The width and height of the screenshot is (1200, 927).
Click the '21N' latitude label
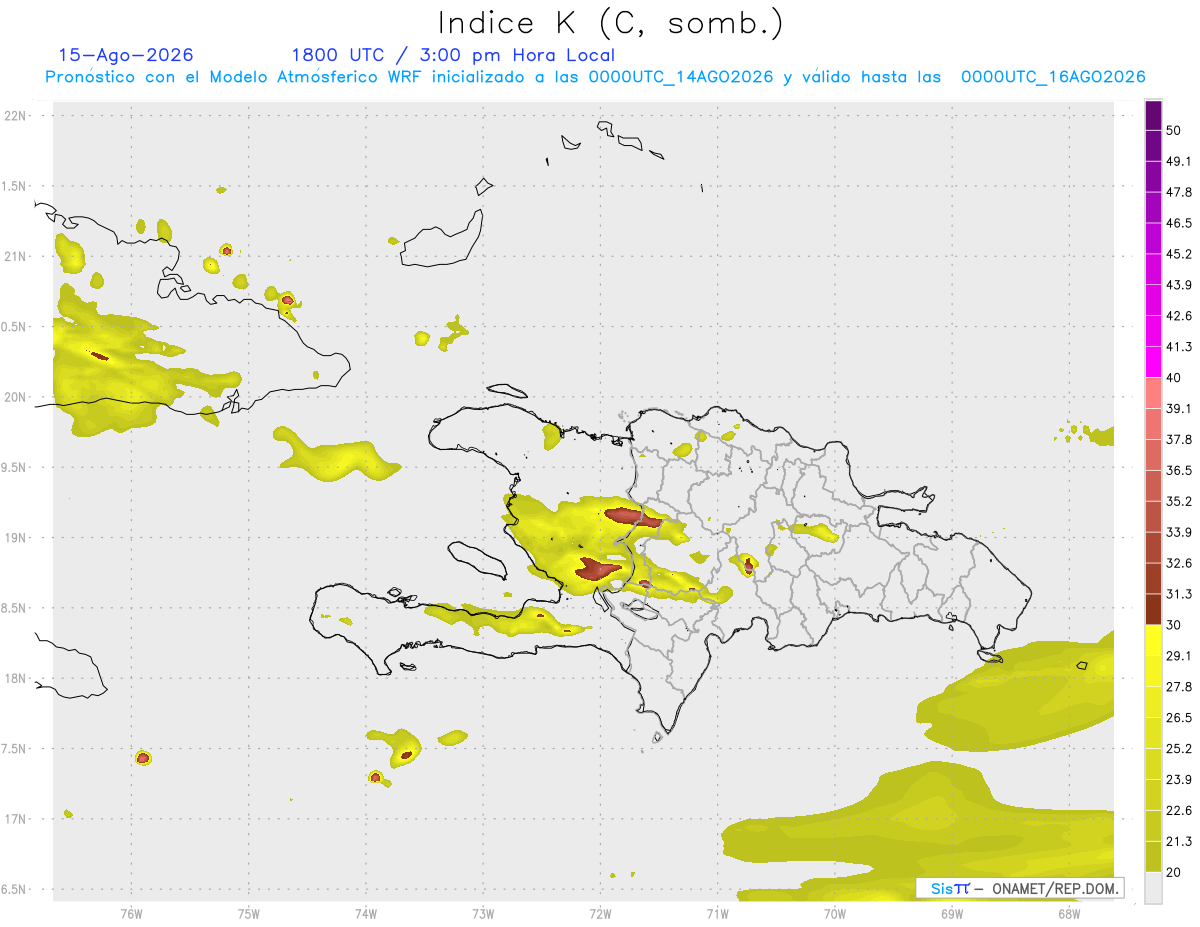pos(15,256)
